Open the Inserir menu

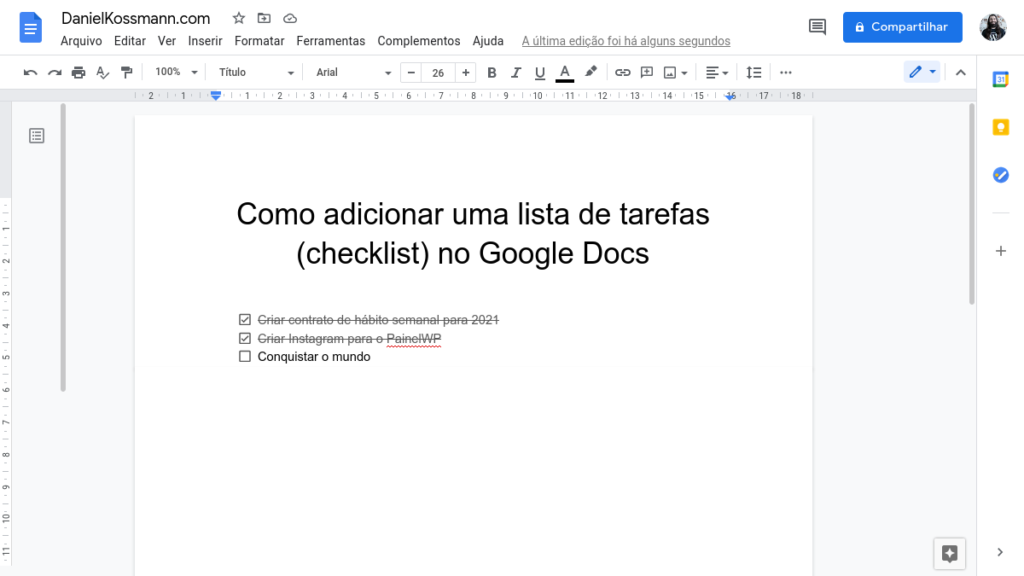click(x=205, y=41)
